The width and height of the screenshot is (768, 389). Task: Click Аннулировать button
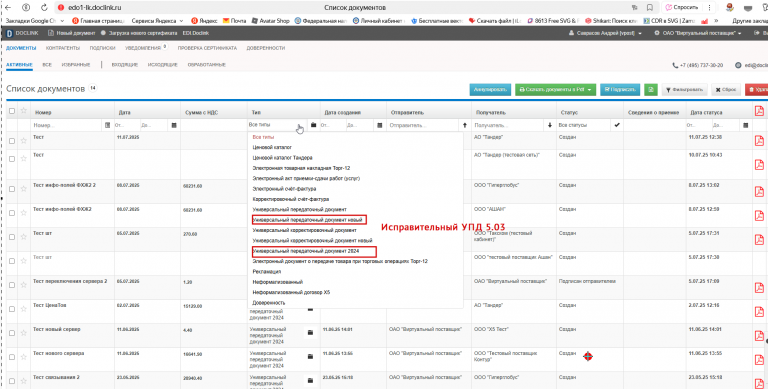[x=491, y=90]
